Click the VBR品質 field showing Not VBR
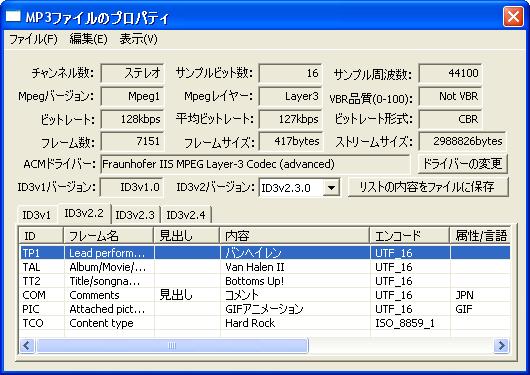The image size is (530, 375). tap(450, 96)
